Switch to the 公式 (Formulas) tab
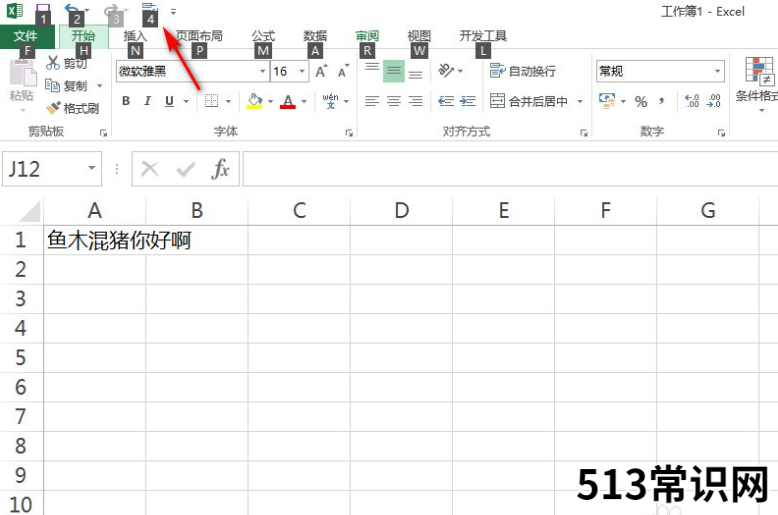The height and width of the screenshot is (515, 778). pos(263,36)
